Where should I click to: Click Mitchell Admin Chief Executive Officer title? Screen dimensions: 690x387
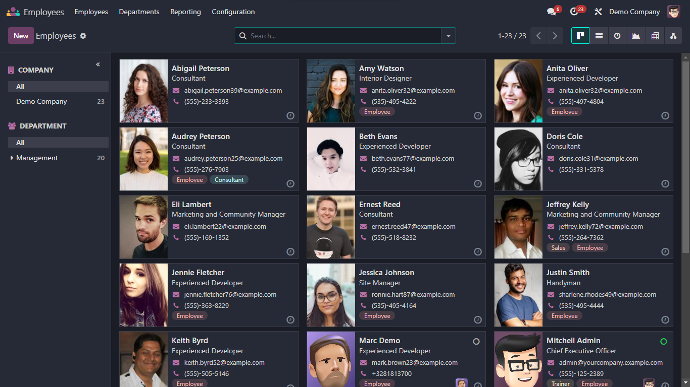[581, 351]
